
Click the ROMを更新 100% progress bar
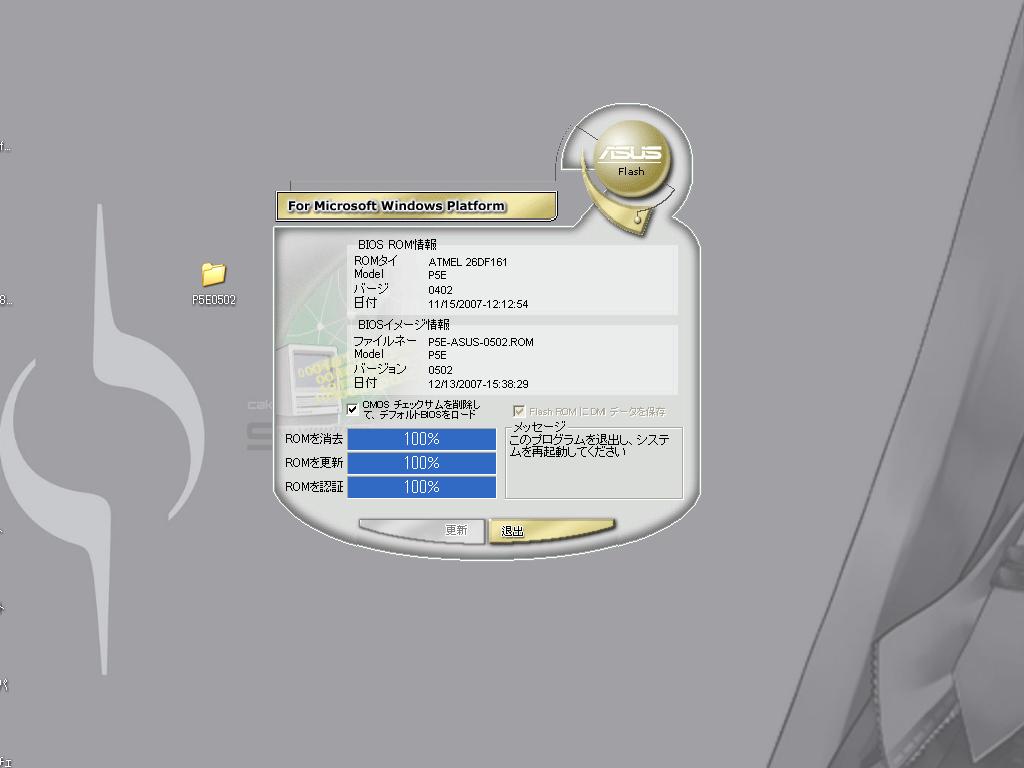421,463
